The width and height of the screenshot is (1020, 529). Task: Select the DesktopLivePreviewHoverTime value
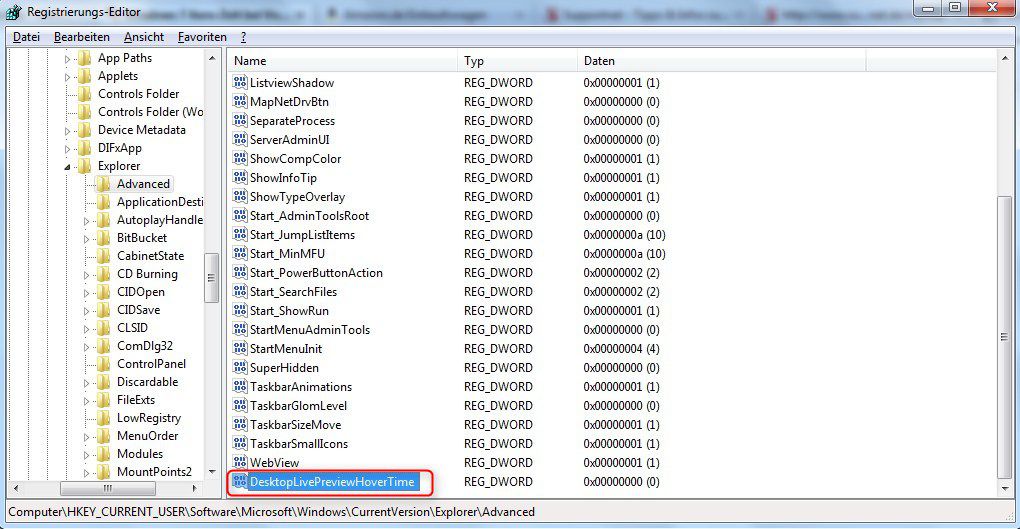(332, 482)
